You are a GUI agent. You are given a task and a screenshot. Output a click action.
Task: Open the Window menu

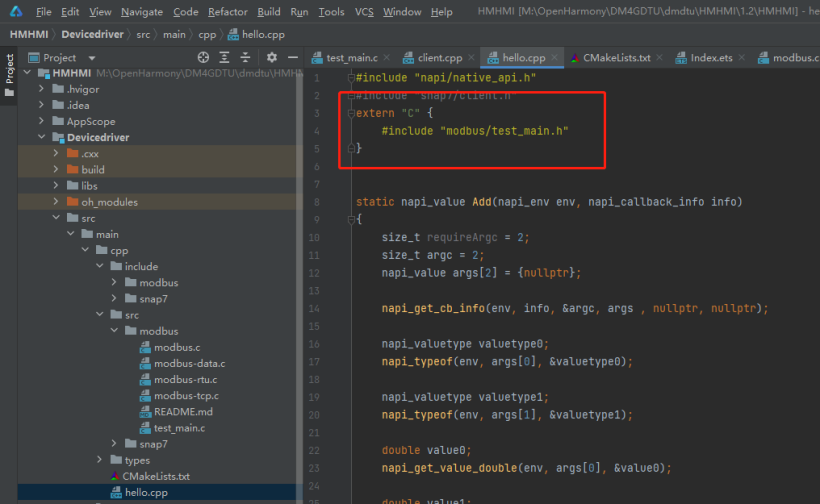tap(402, 12)
